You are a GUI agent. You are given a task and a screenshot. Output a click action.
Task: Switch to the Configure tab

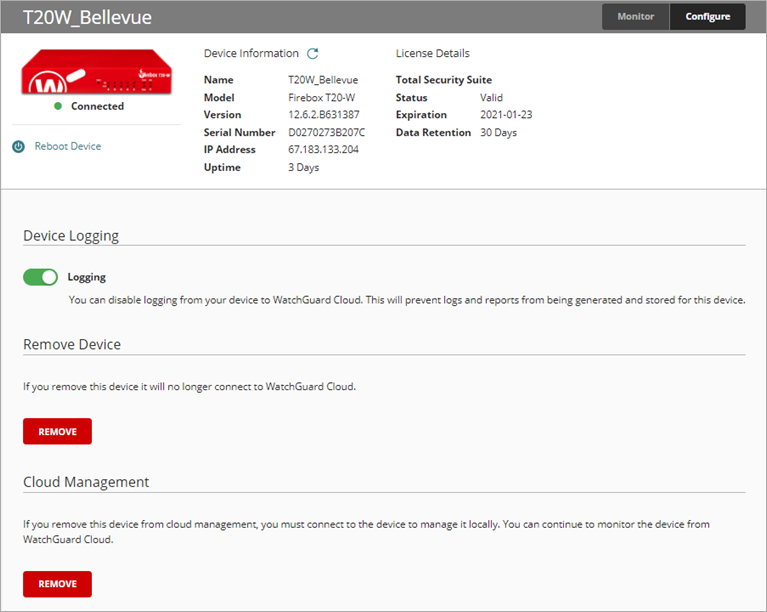coord(707,17)
